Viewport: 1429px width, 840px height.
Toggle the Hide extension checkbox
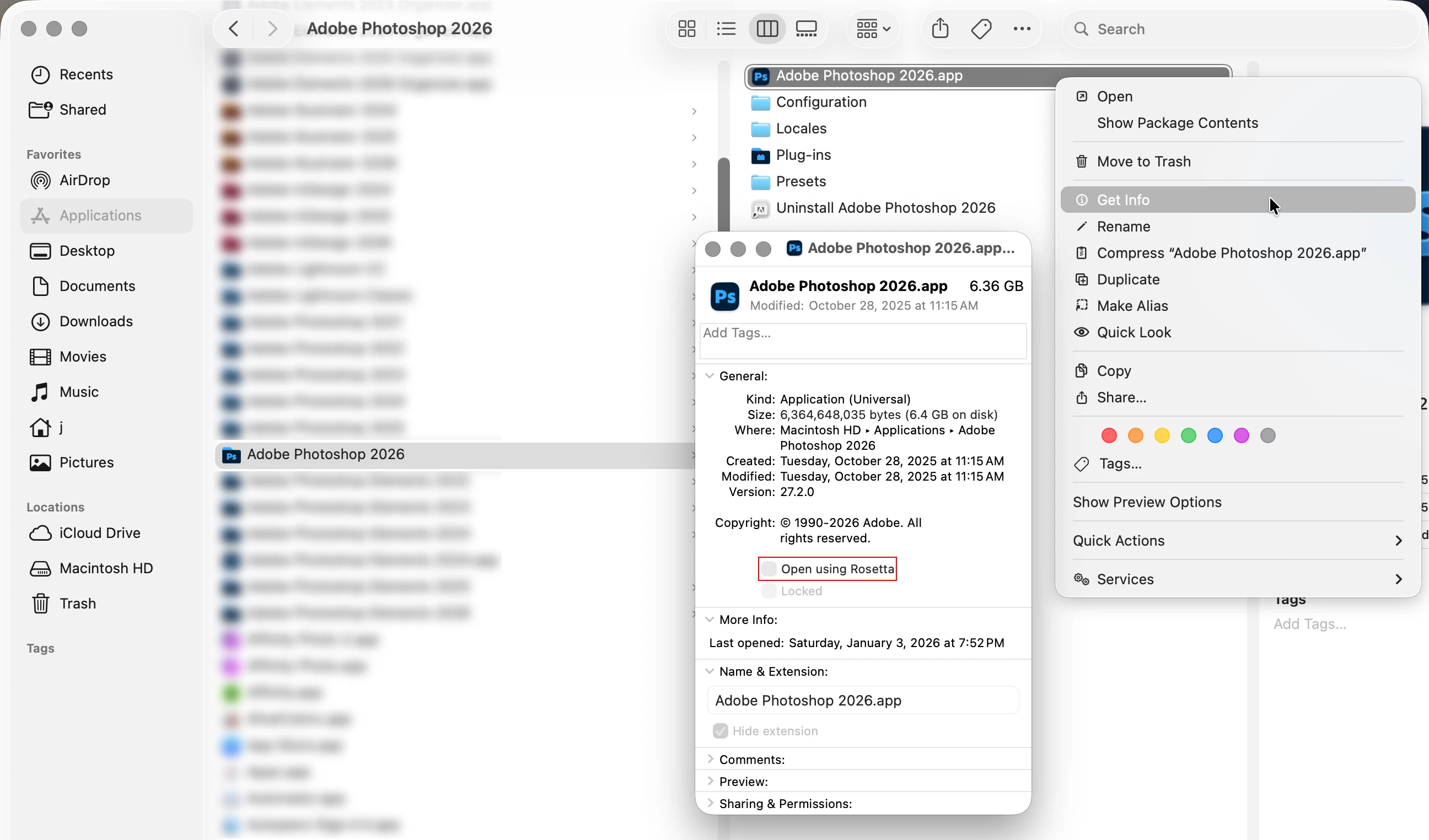720,731
